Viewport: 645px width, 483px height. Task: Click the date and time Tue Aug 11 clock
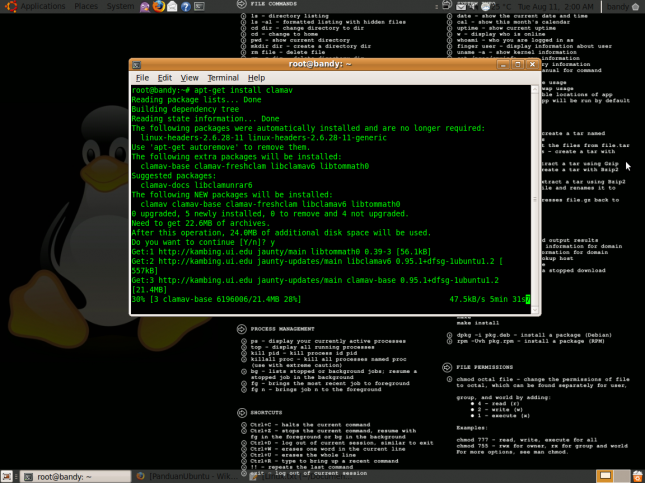point(556,7)
